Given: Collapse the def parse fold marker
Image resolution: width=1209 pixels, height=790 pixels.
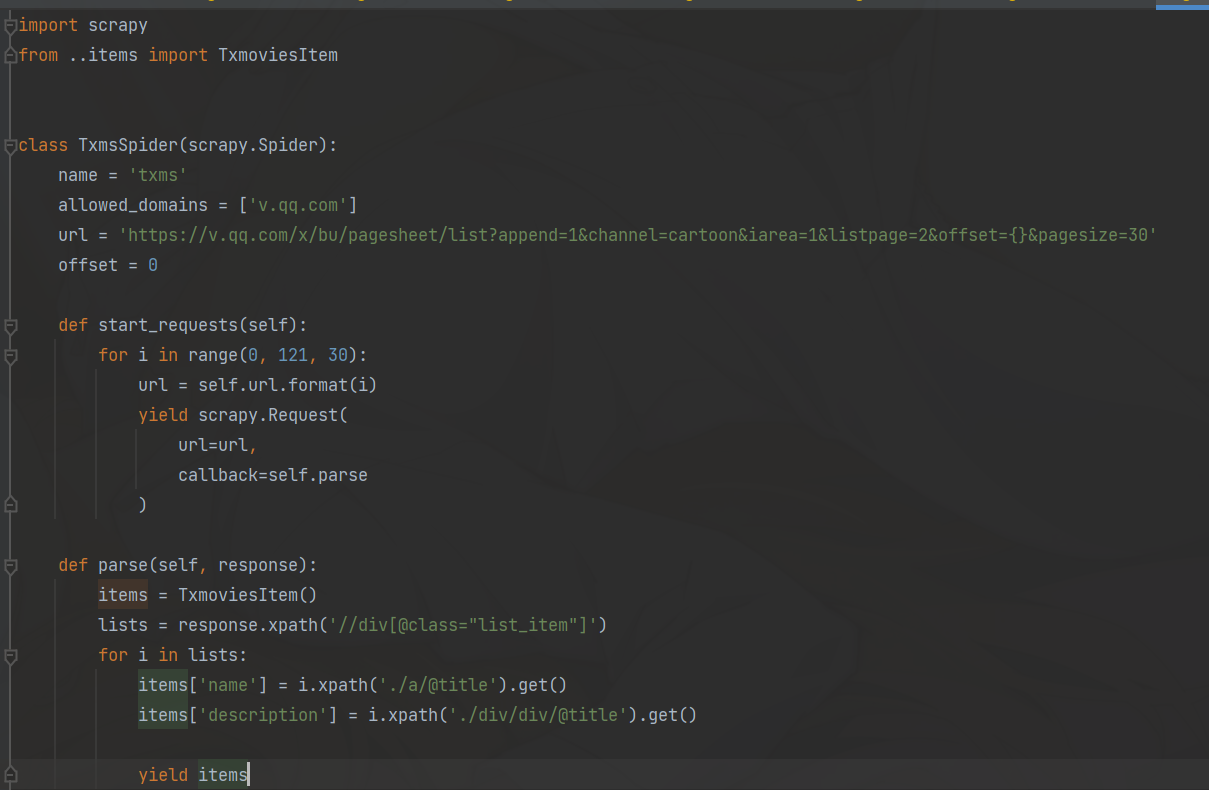Looking at the screenshot, I should tap(10, 565).
